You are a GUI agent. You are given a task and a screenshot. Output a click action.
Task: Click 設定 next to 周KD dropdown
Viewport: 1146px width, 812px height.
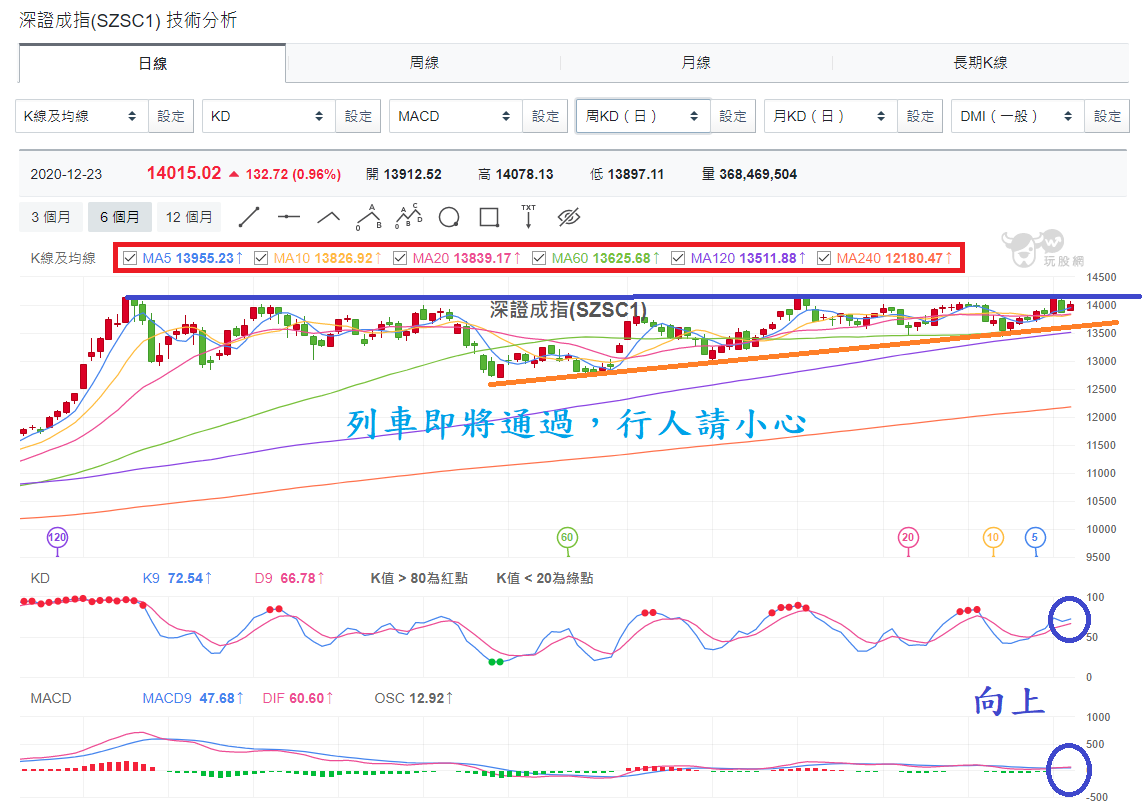click(x=732, y=116)
